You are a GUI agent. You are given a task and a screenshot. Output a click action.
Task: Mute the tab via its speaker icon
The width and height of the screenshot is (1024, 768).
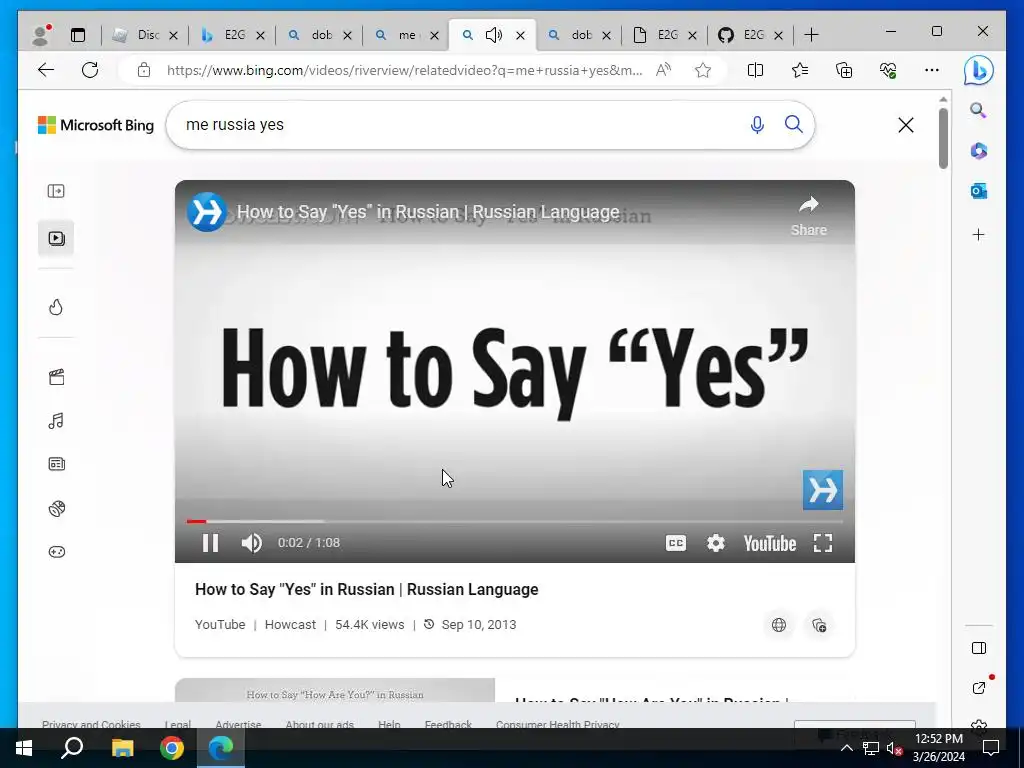pyautogui.click(x=494, y=35)
